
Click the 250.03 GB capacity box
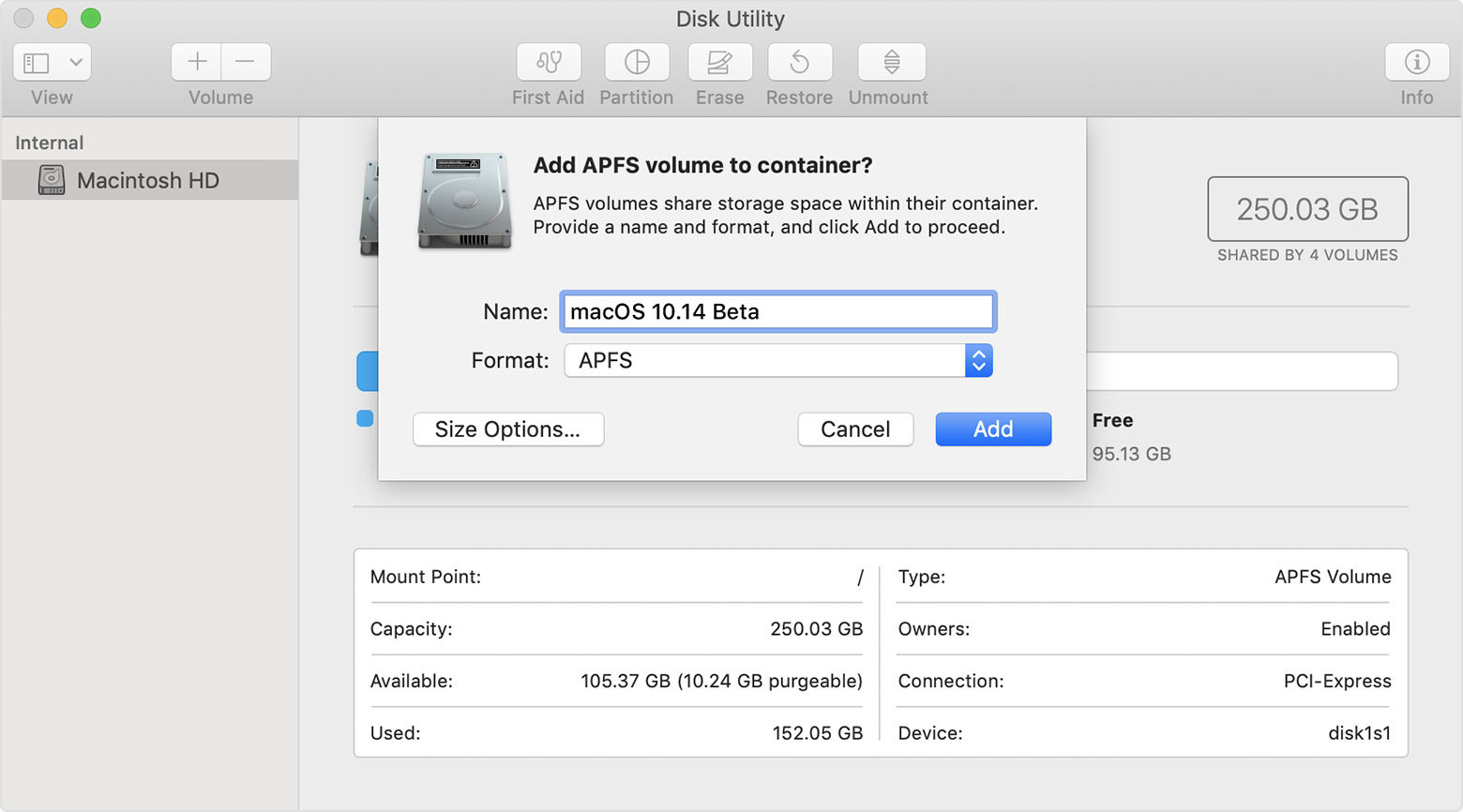coord(1306,209)
